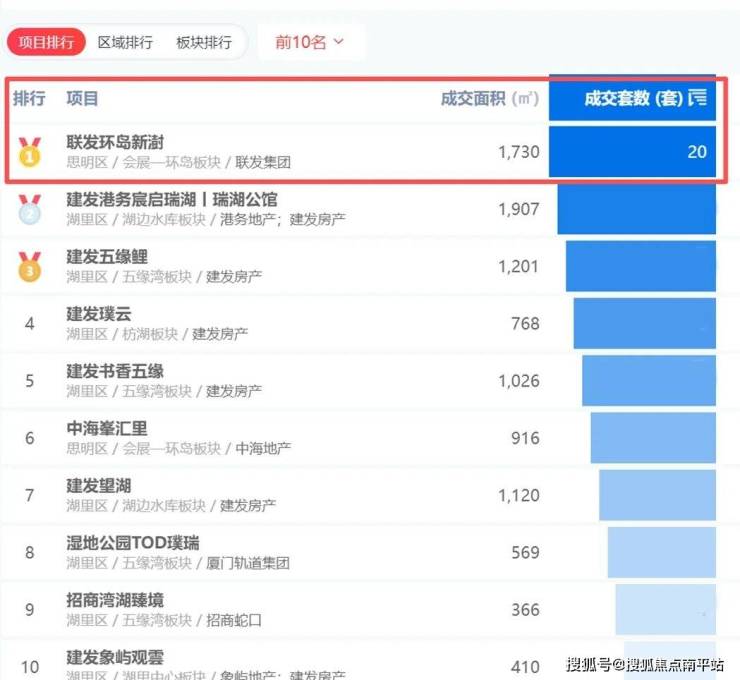Click the area value 916
Viewport: 740px width, 680px height.
[x=525, y=438]
